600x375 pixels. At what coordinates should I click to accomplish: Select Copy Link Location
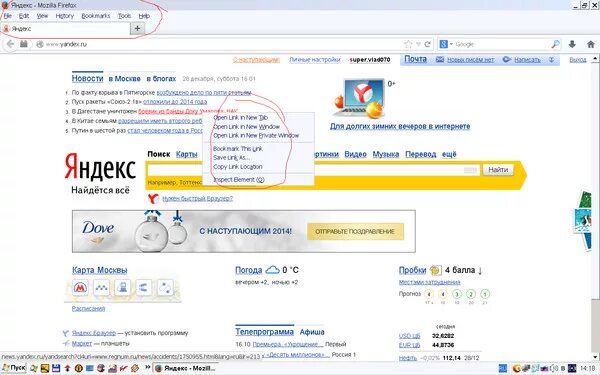pos(258,167)
